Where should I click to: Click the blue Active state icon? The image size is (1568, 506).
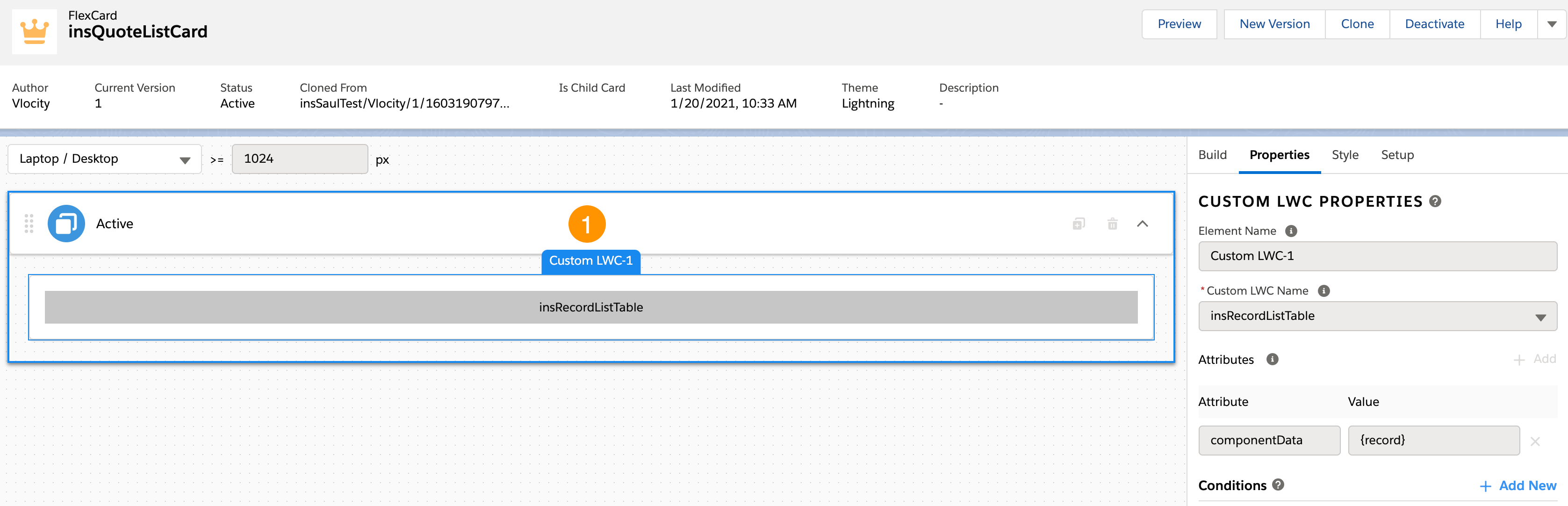66,224
